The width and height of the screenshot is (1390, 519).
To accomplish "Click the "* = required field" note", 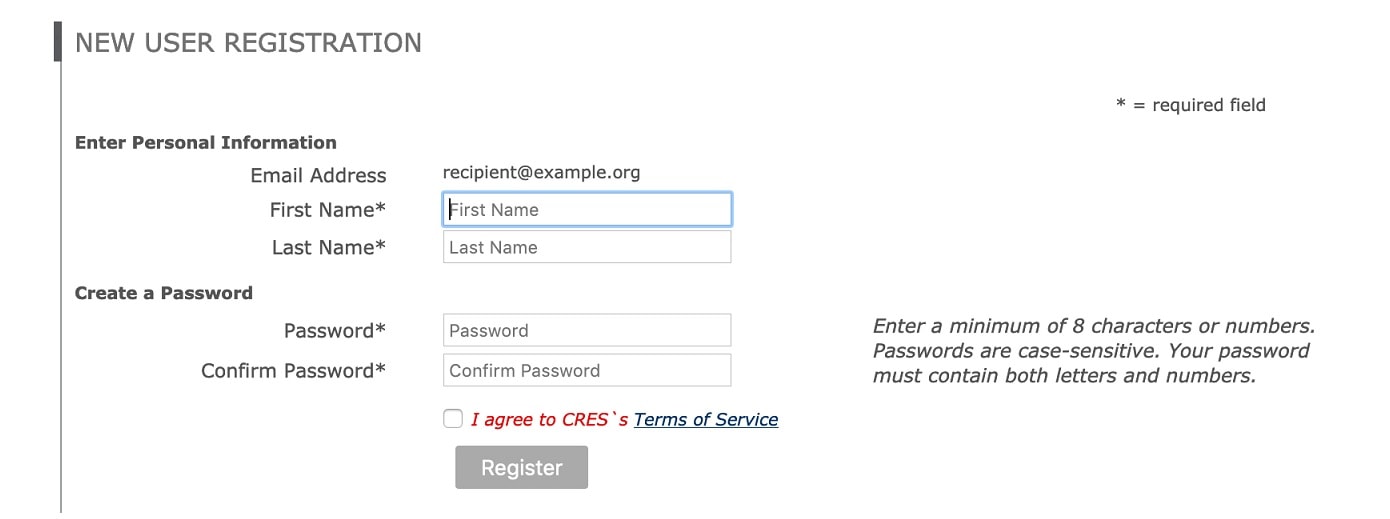I will tap(1190, 105).
